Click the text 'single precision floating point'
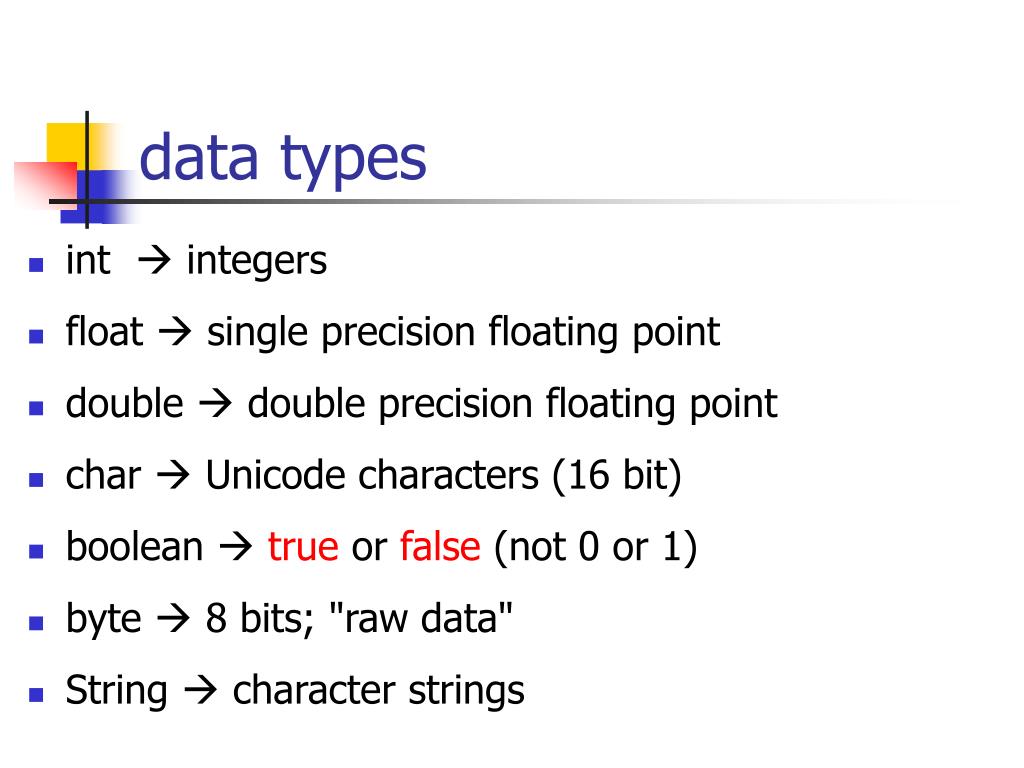This screenshot has width=1024, height=768. [x=464, y=333]
